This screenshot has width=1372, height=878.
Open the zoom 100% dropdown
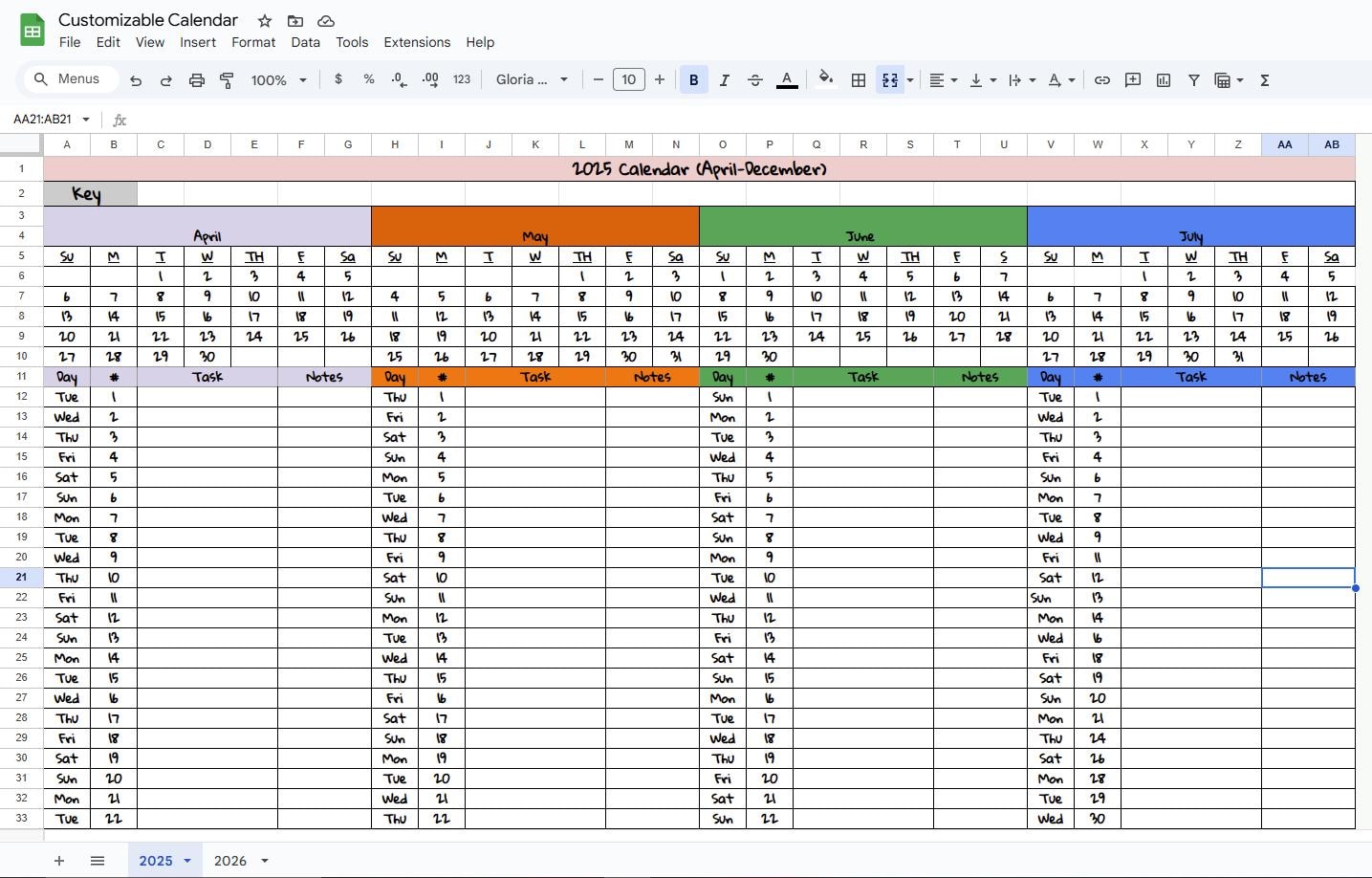tap(279, 80)
